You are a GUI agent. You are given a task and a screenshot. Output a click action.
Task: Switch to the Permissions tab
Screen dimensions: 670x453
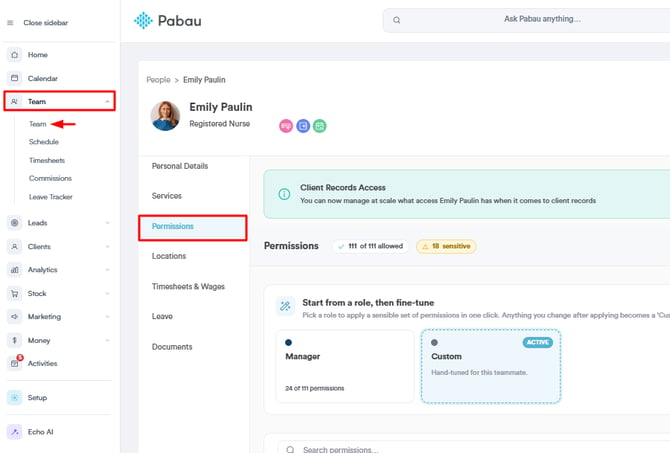point(193,227)
